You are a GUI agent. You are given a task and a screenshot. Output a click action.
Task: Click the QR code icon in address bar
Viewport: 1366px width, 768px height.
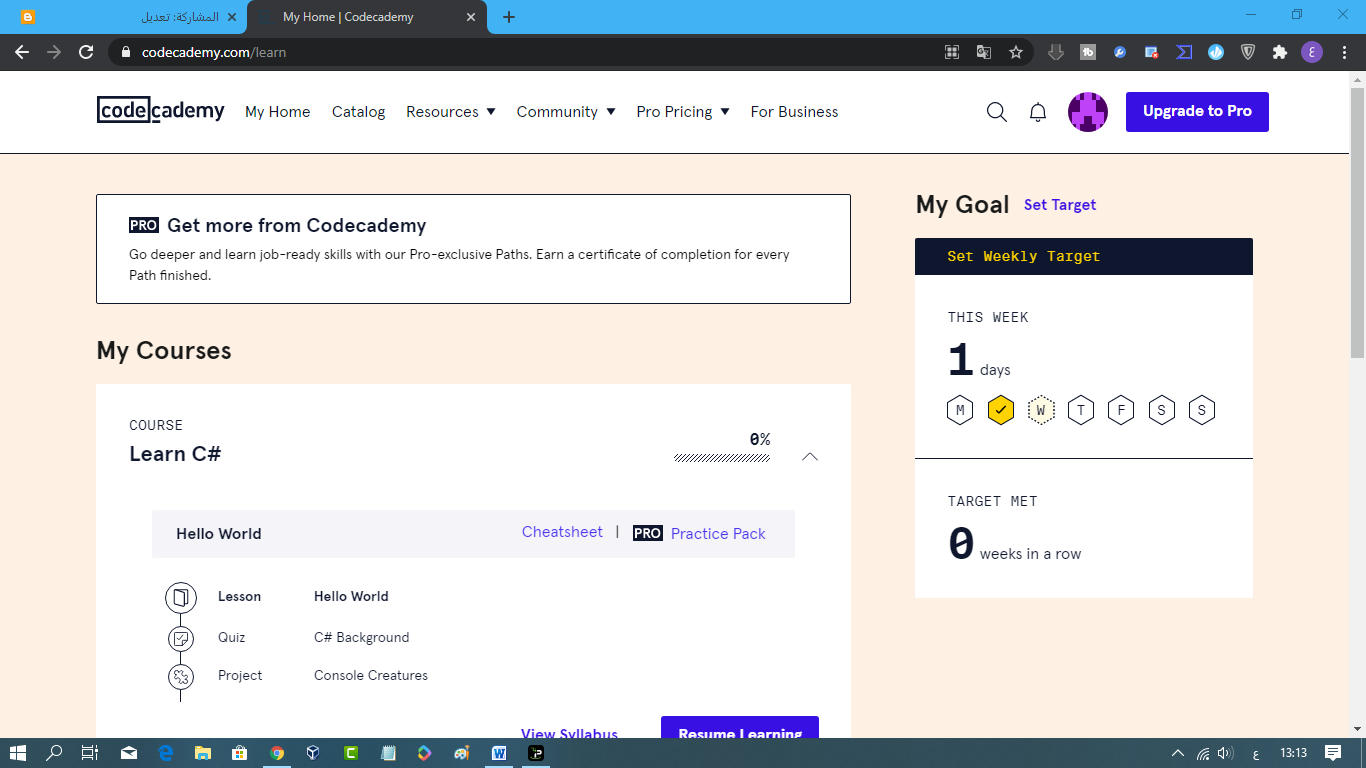click(952, 52)
